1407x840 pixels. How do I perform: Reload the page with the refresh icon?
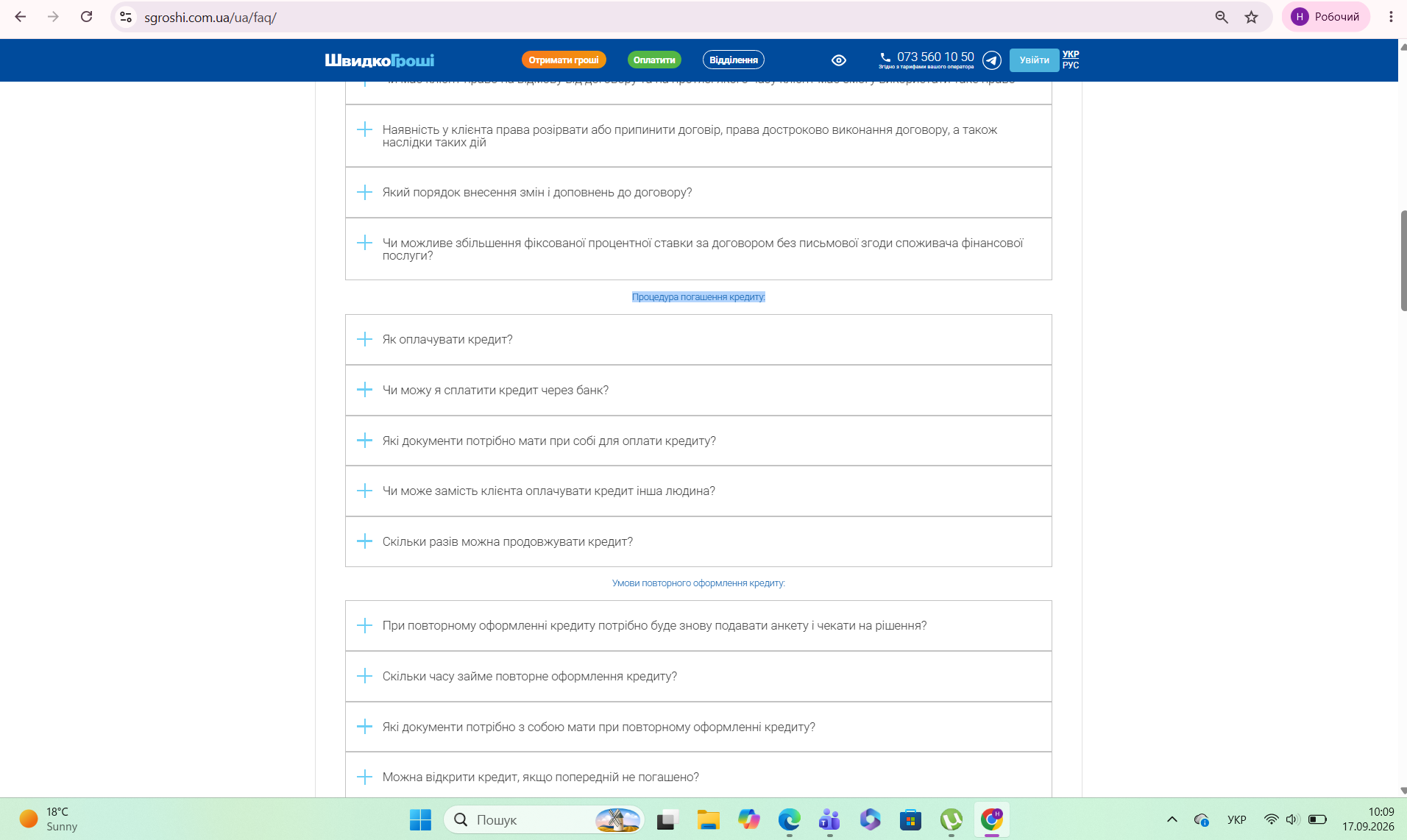point(86,17)
